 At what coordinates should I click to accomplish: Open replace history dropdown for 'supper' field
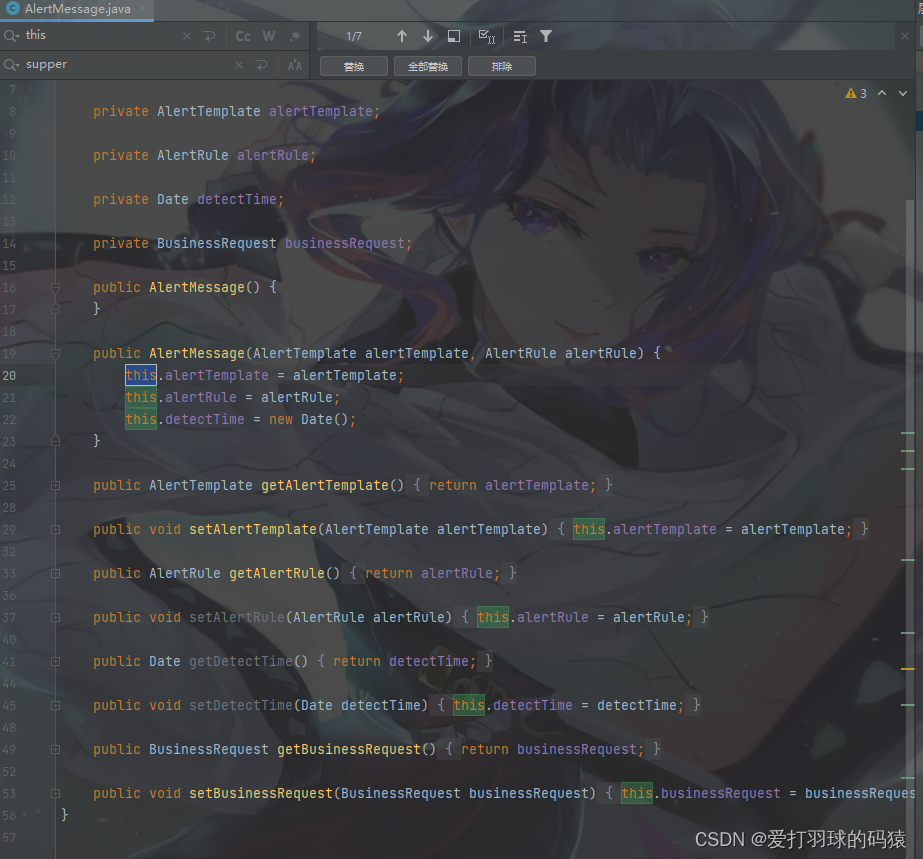point(11,65)
